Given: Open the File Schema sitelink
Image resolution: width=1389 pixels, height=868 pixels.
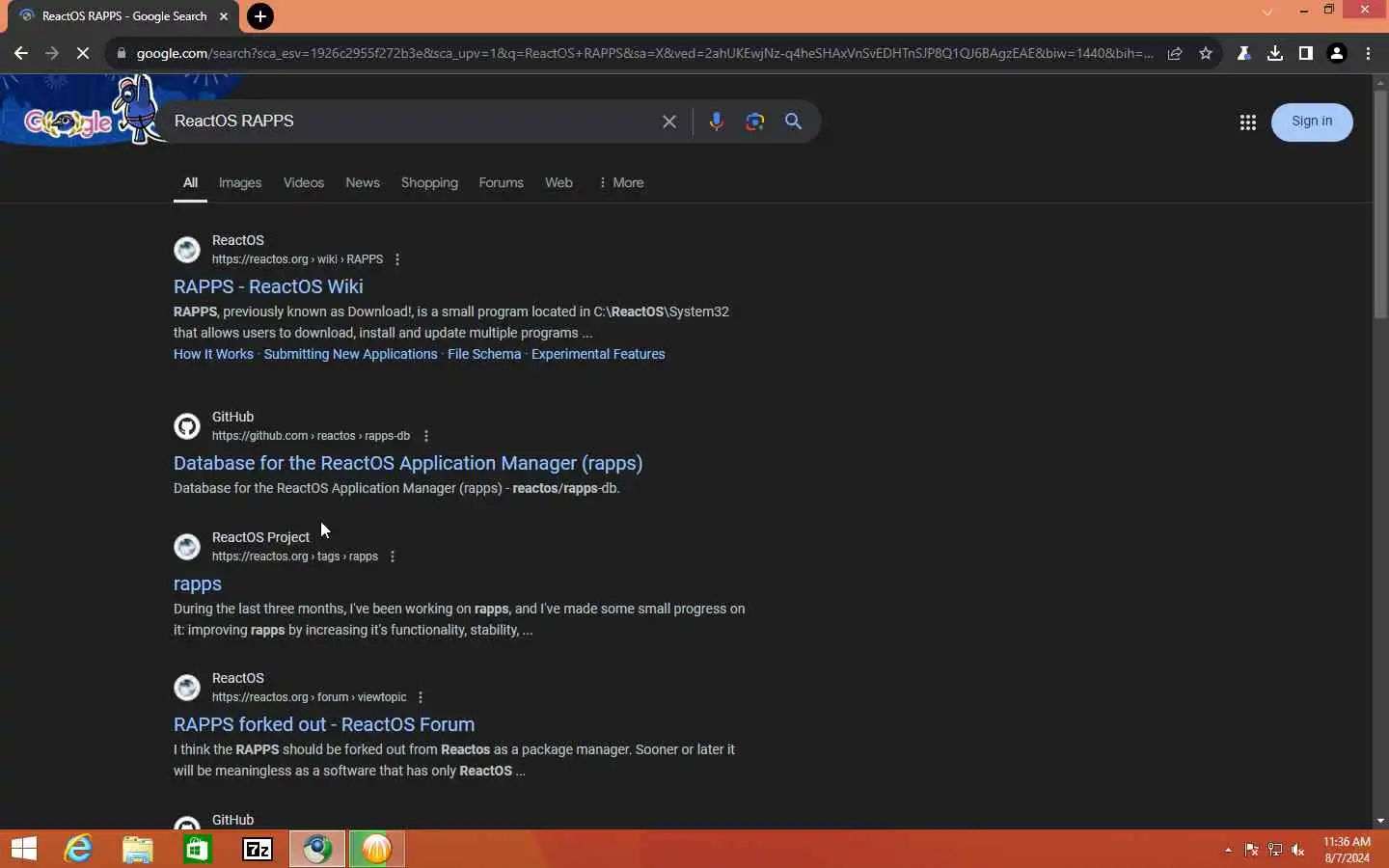Looking at the screenshot, I should click(x=484, y=354).
